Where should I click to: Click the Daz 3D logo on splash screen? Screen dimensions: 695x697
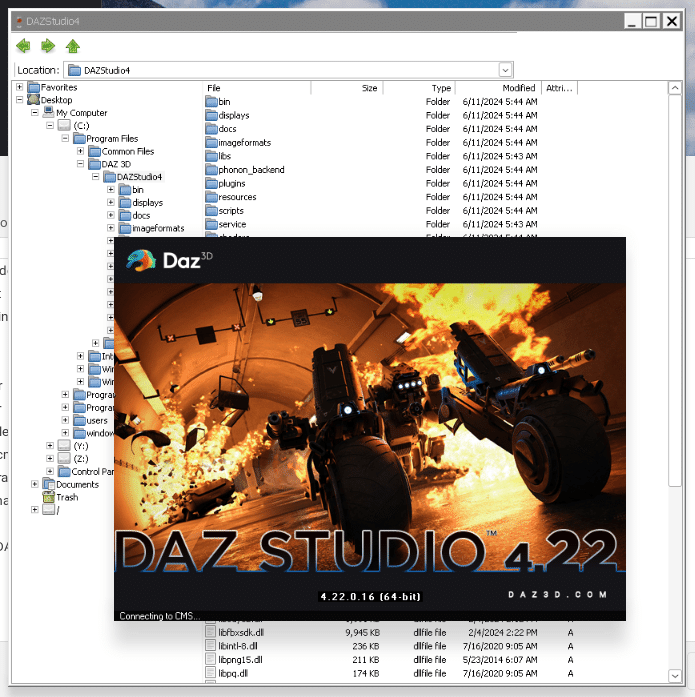[169, 260]
